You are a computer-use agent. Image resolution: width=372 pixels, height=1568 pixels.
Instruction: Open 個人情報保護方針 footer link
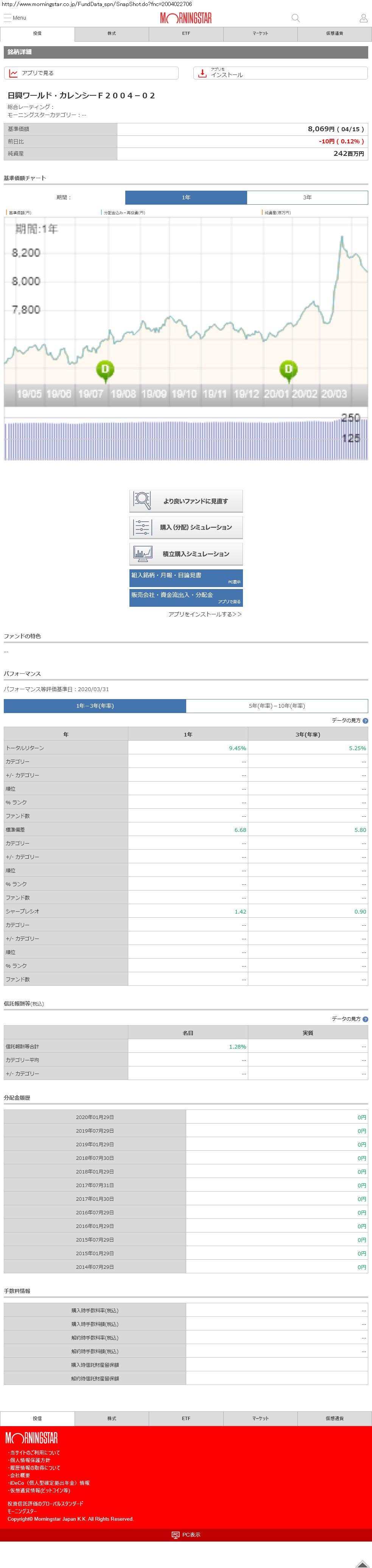coord(30,1460)
